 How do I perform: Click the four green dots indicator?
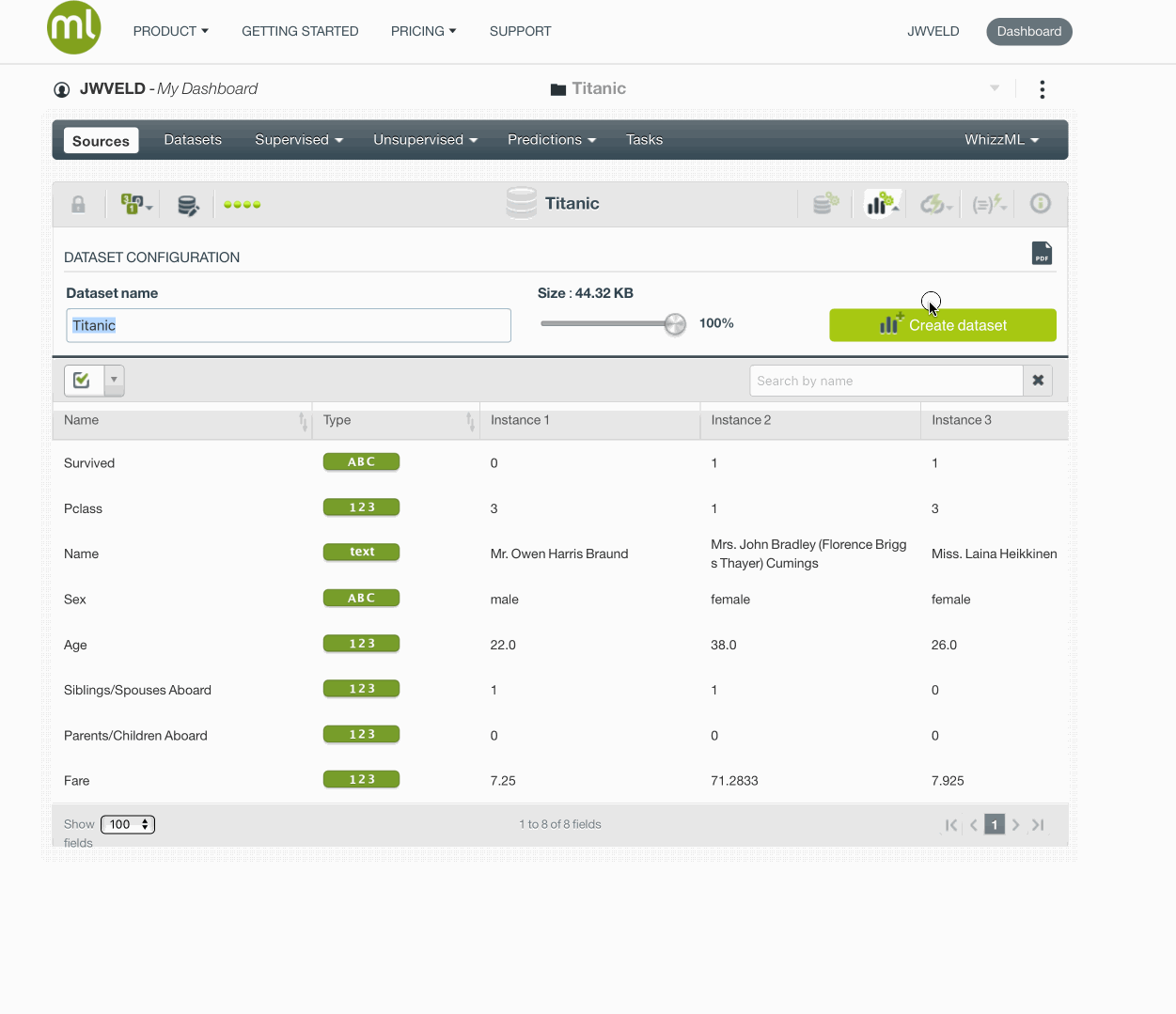click(243, 204)
